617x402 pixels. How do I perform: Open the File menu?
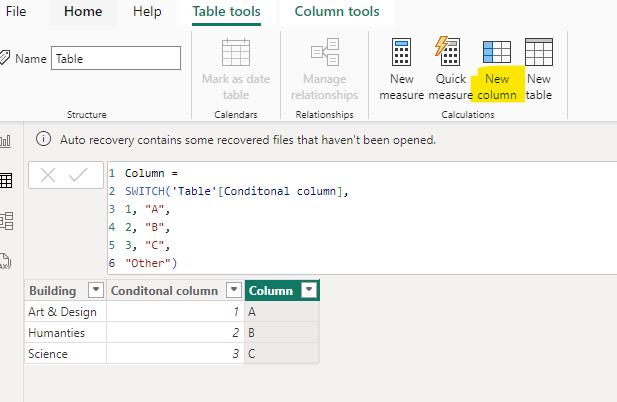pyautogui.click(x=16, y=11)
